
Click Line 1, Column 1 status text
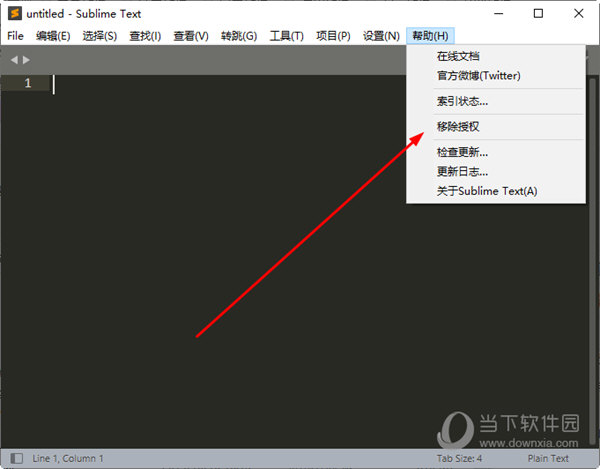coord(68,458)
